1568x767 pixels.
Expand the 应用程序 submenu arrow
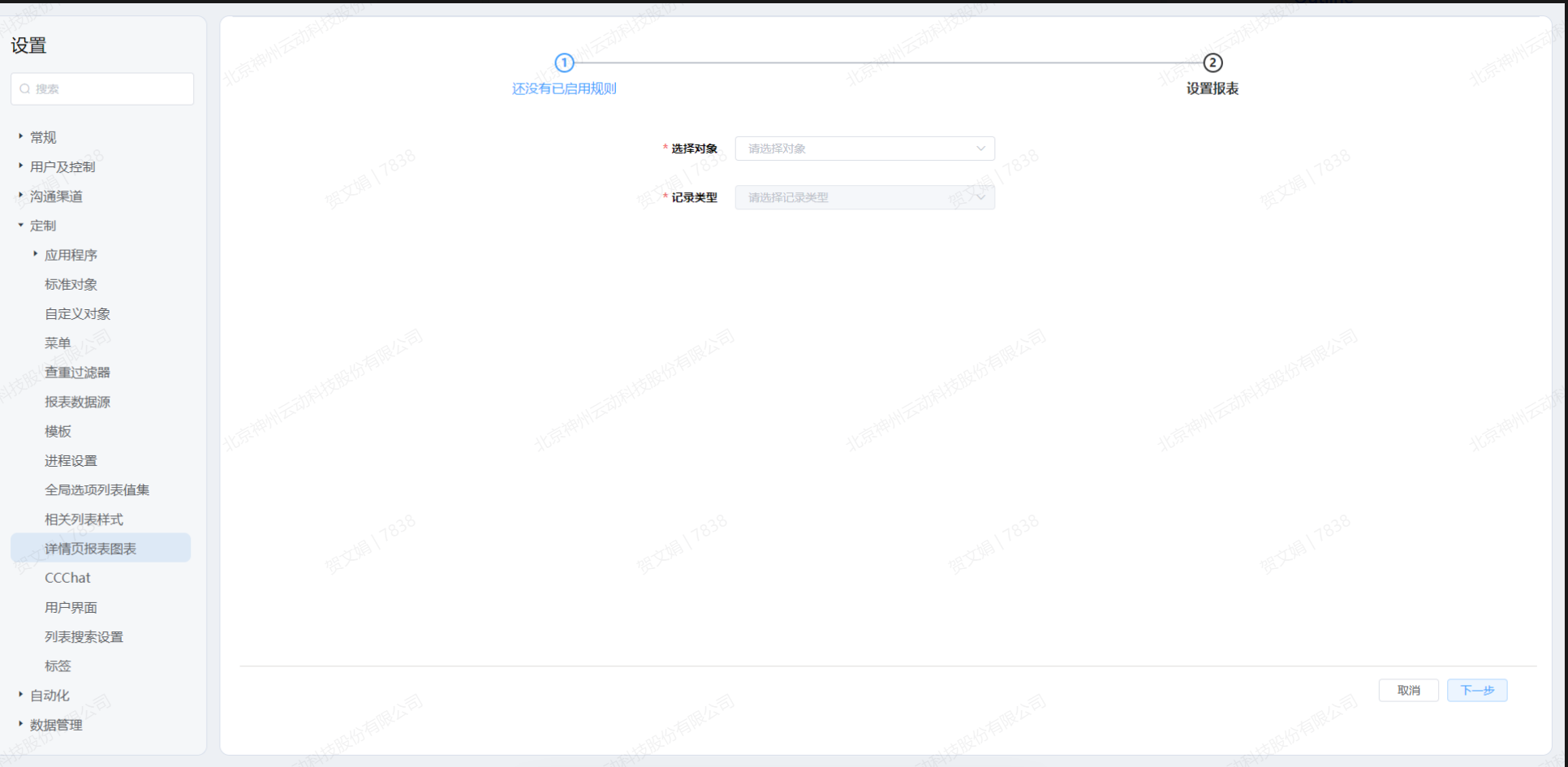(36, 254)
